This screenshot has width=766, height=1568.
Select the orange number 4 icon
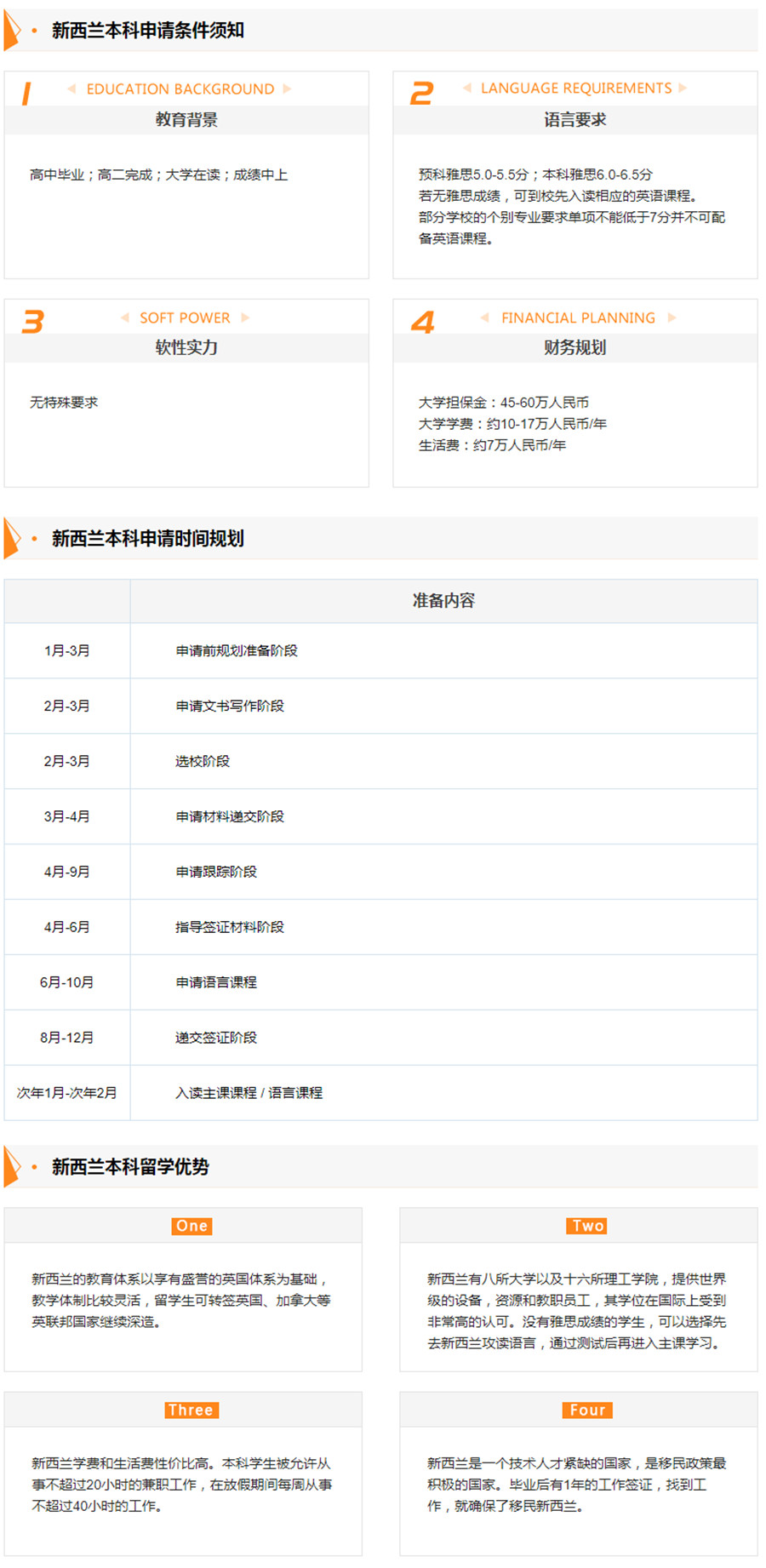(423, 322)
